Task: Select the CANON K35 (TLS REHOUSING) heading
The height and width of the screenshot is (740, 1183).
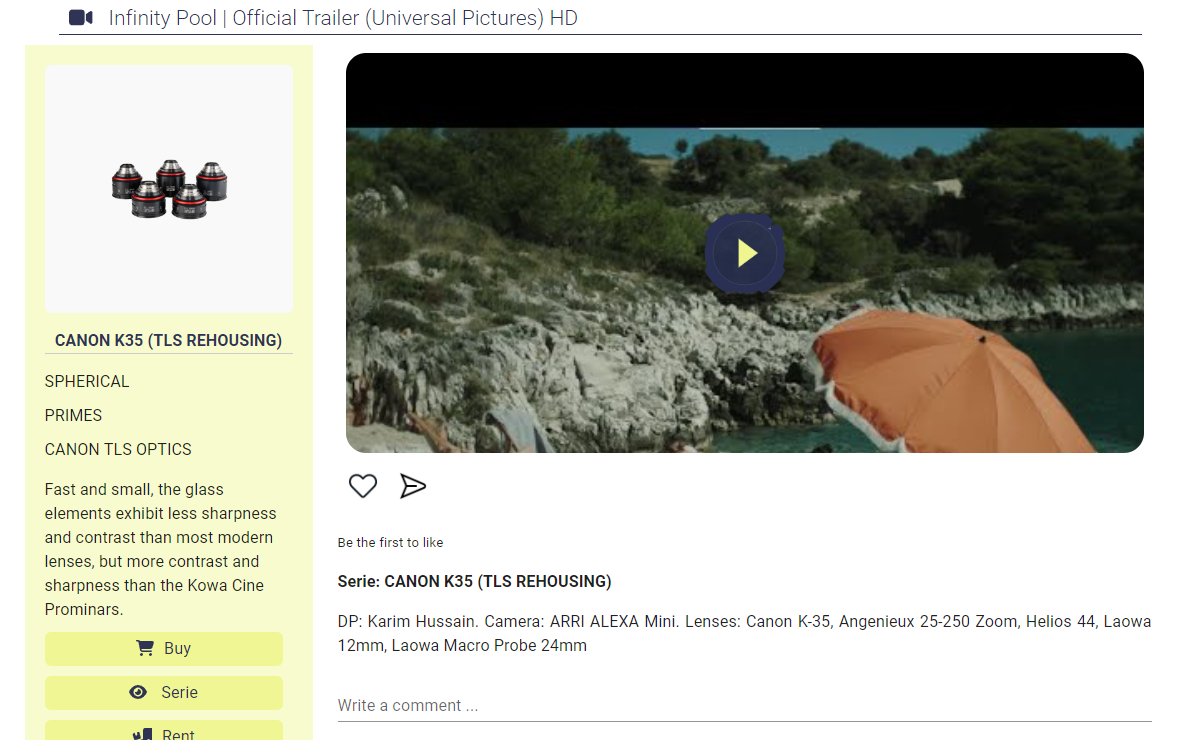Action: pos(168,340)
